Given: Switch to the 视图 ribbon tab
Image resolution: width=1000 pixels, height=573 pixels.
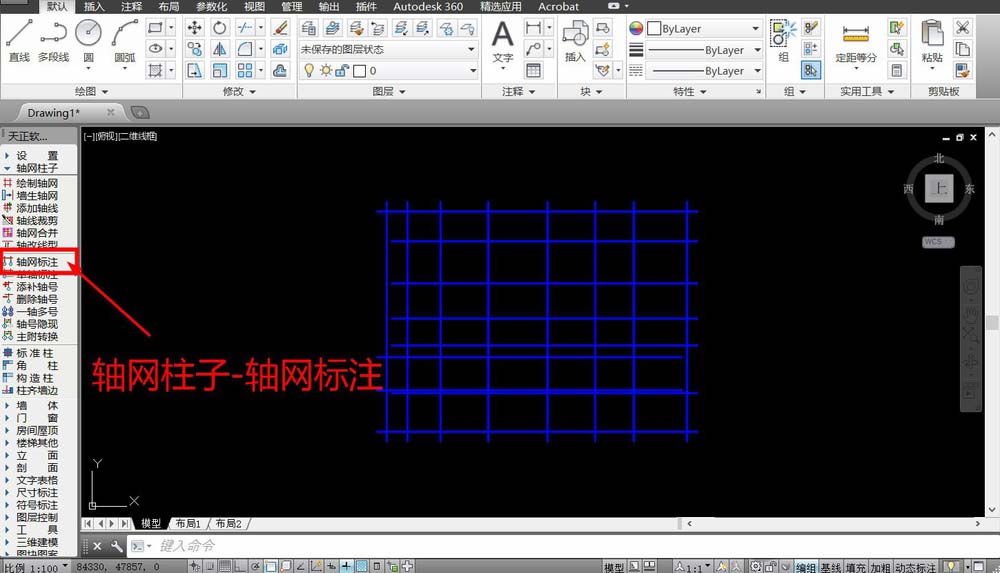Looking at the screenshot, I should pos(254,6).
